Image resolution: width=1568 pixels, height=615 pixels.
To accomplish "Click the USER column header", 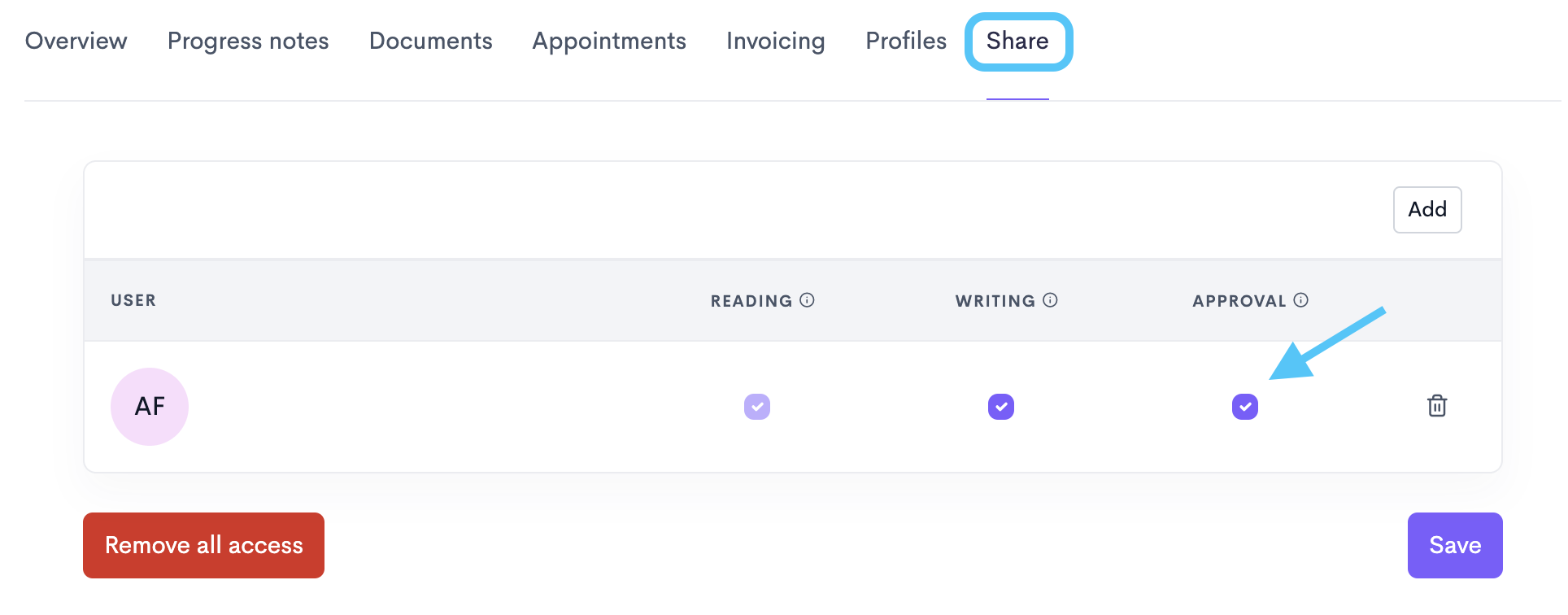I will click(x=133, y=300).
